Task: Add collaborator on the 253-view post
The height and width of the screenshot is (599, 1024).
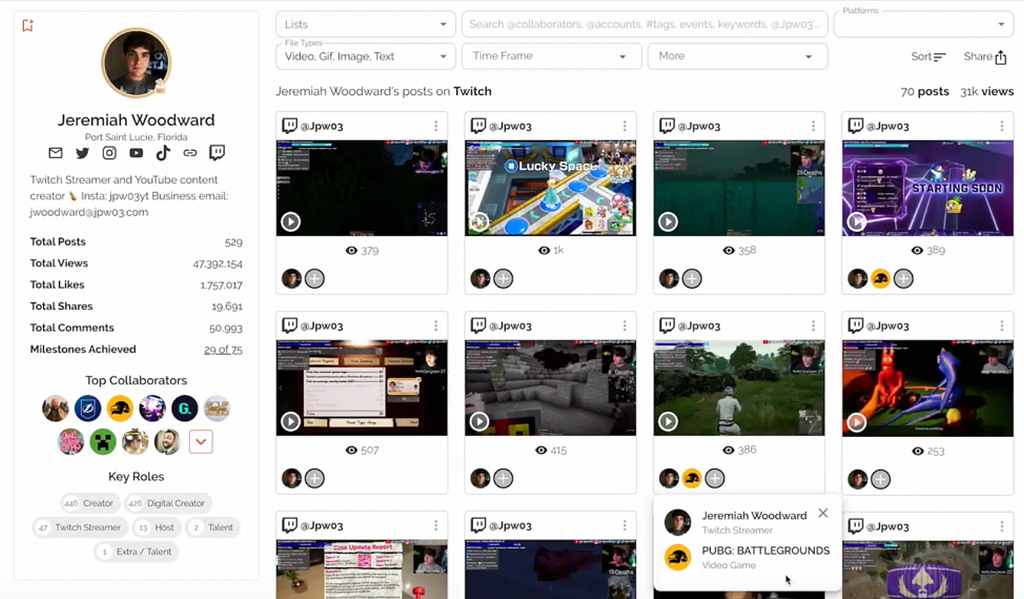Action: coord(880,479)
